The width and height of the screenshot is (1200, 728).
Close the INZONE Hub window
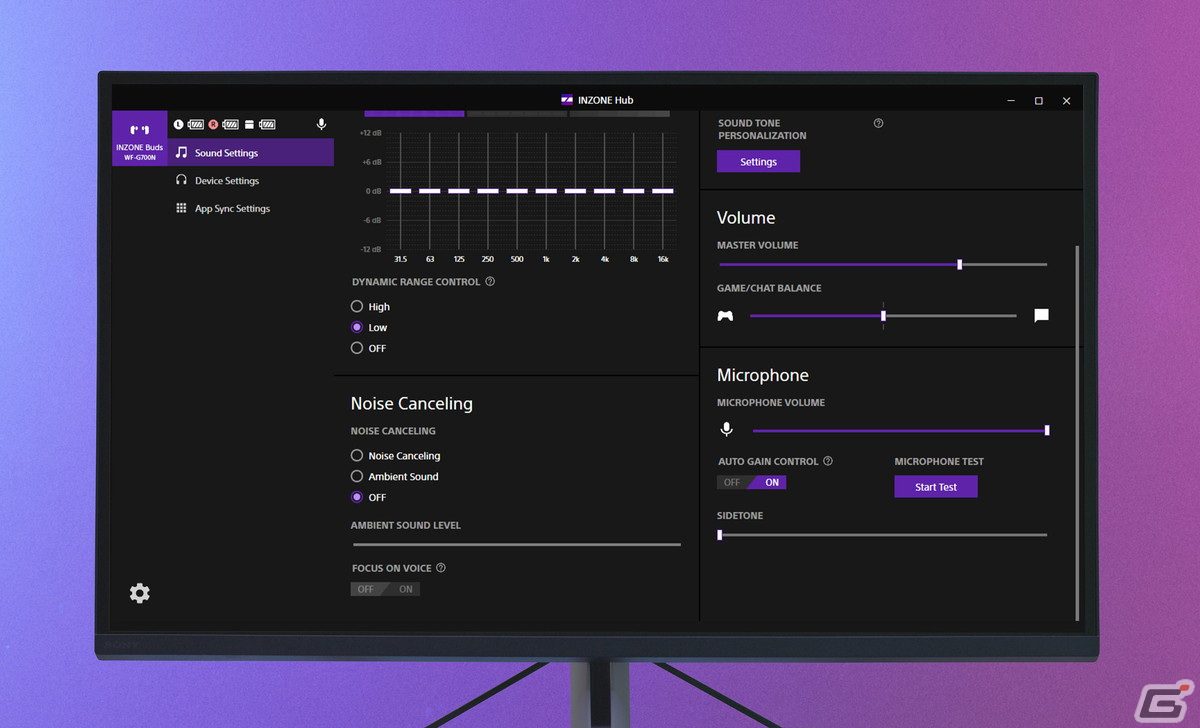click(1067, 101)
